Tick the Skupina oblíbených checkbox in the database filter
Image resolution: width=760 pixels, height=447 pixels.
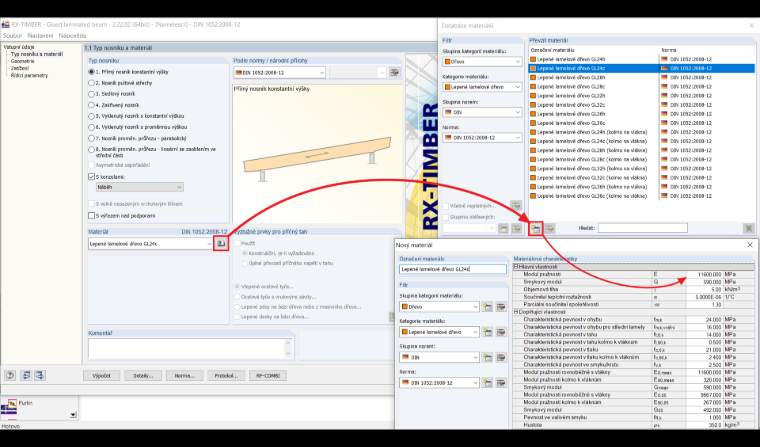[445, 217]
